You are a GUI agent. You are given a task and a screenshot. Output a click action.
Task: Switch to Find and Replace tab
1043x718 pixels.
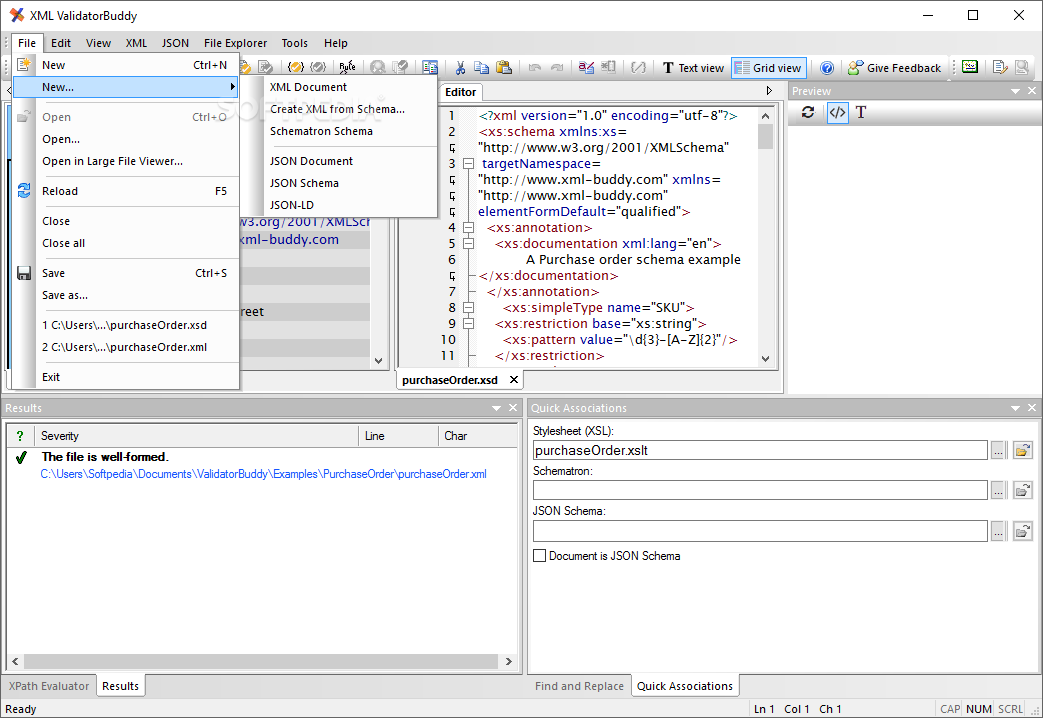579,686
